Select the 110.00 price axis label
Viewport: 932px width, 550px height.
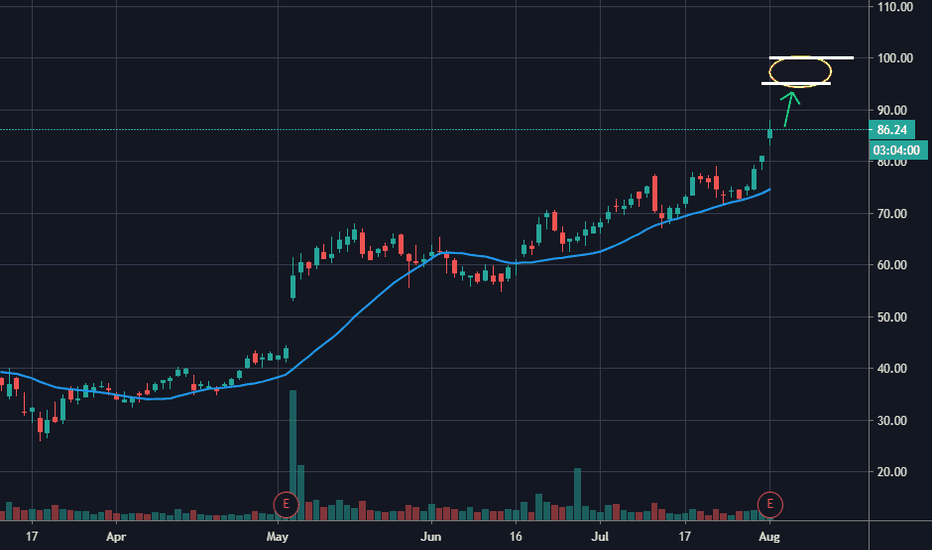(895, 7)
